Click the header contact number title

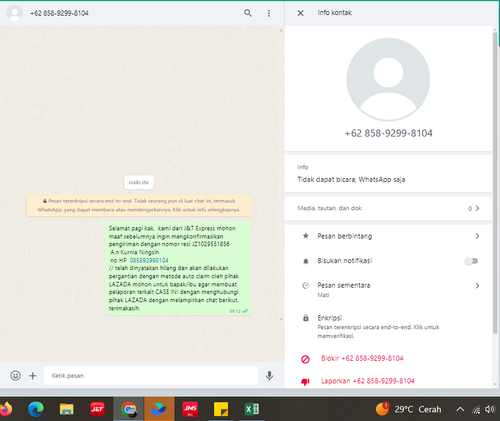(59, 13)
